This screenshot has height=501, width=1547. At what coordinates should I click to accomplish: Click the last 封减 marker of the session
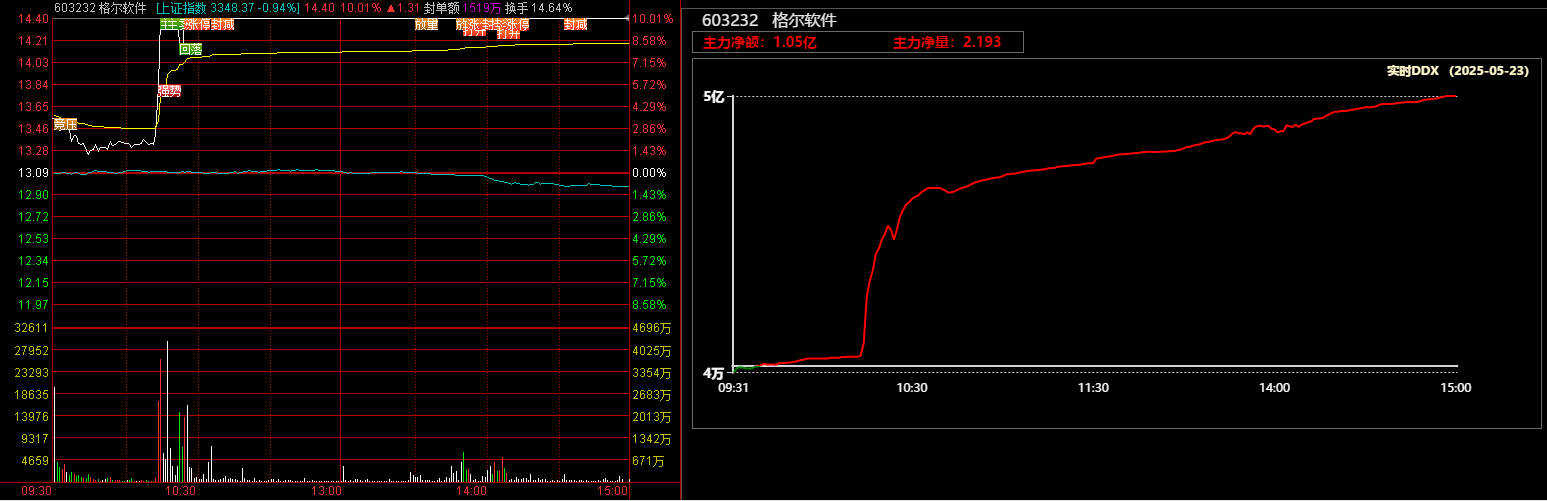575,25
